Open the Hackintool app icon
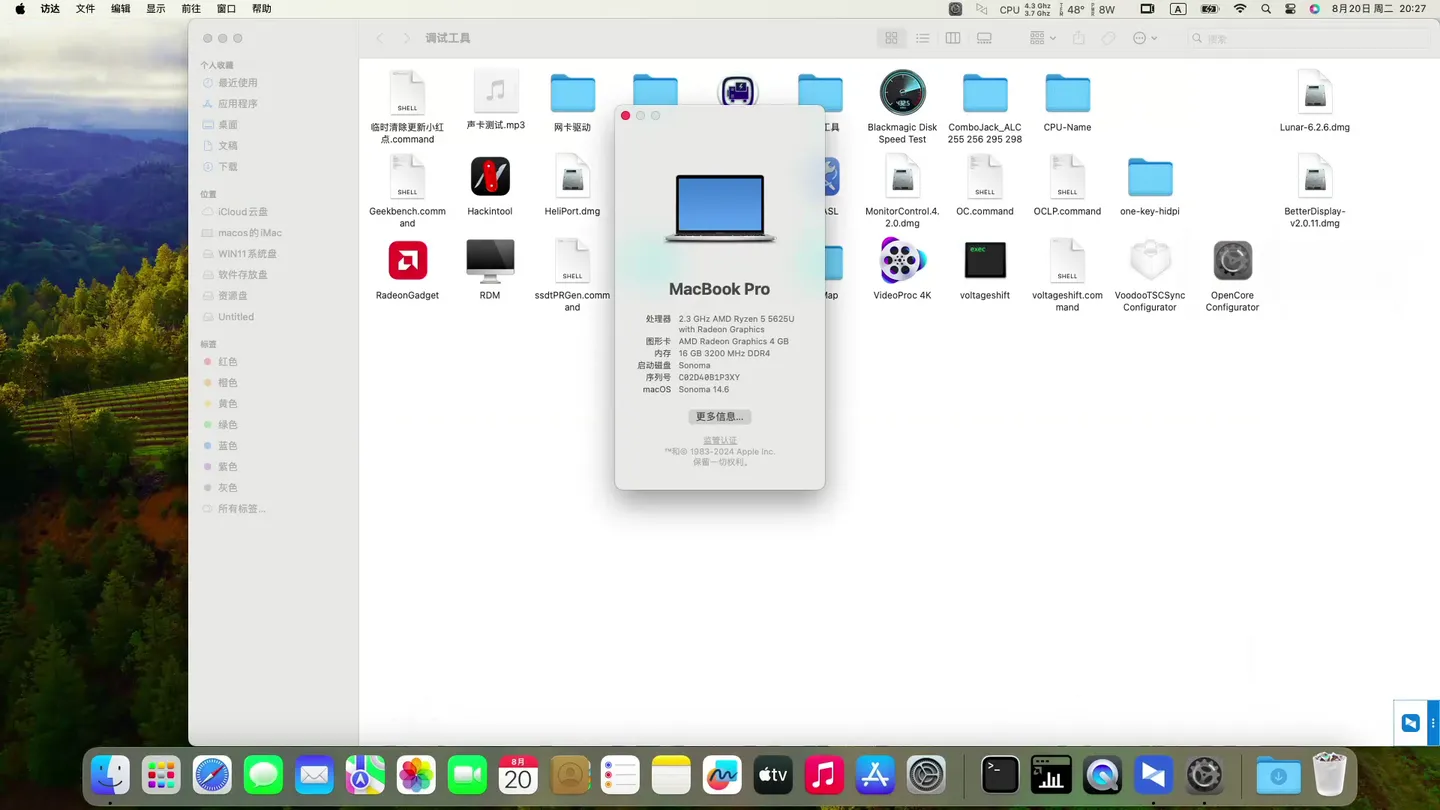The height and width of the screenshot is (810, 1440). coord(490,177)
